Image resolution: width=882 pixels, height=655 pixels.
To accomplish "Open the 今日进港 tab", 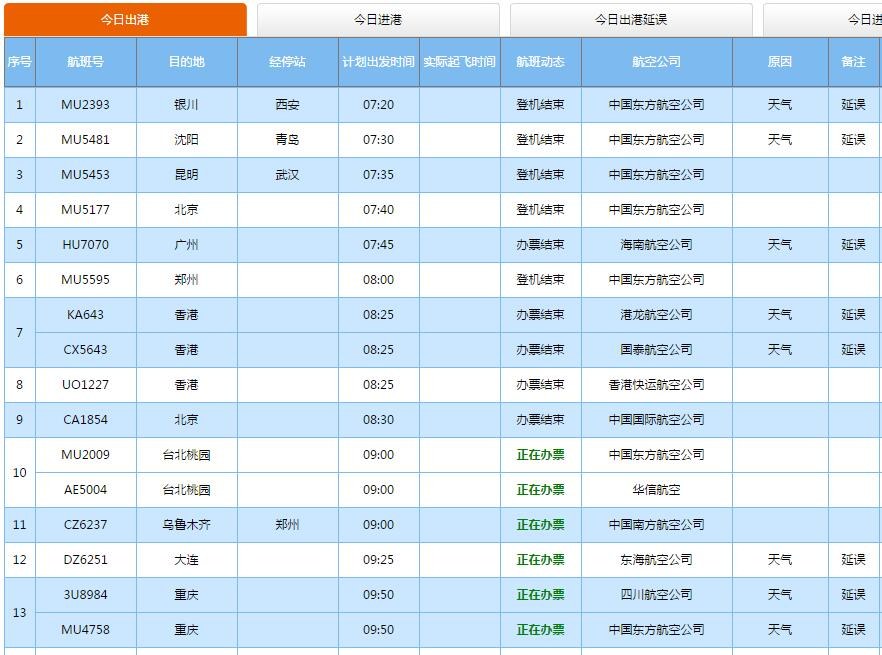I will click(x=378, y=20).
